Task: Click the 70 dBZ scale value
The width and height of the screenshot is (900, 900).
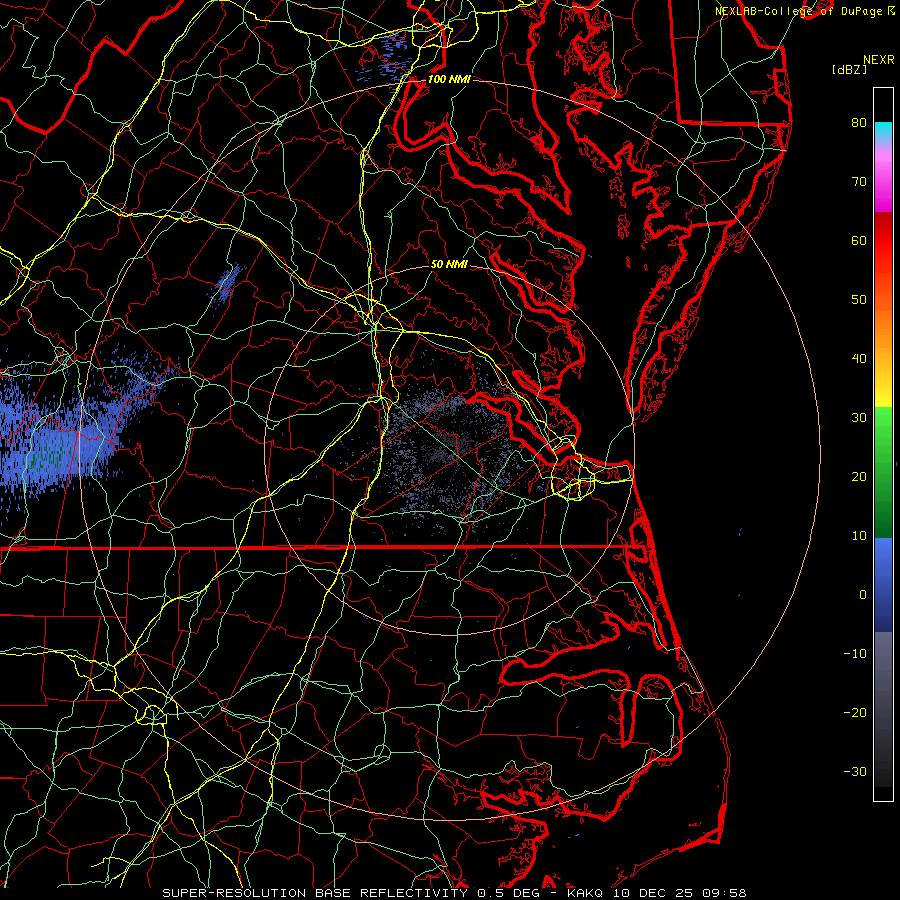Action: 859,181
